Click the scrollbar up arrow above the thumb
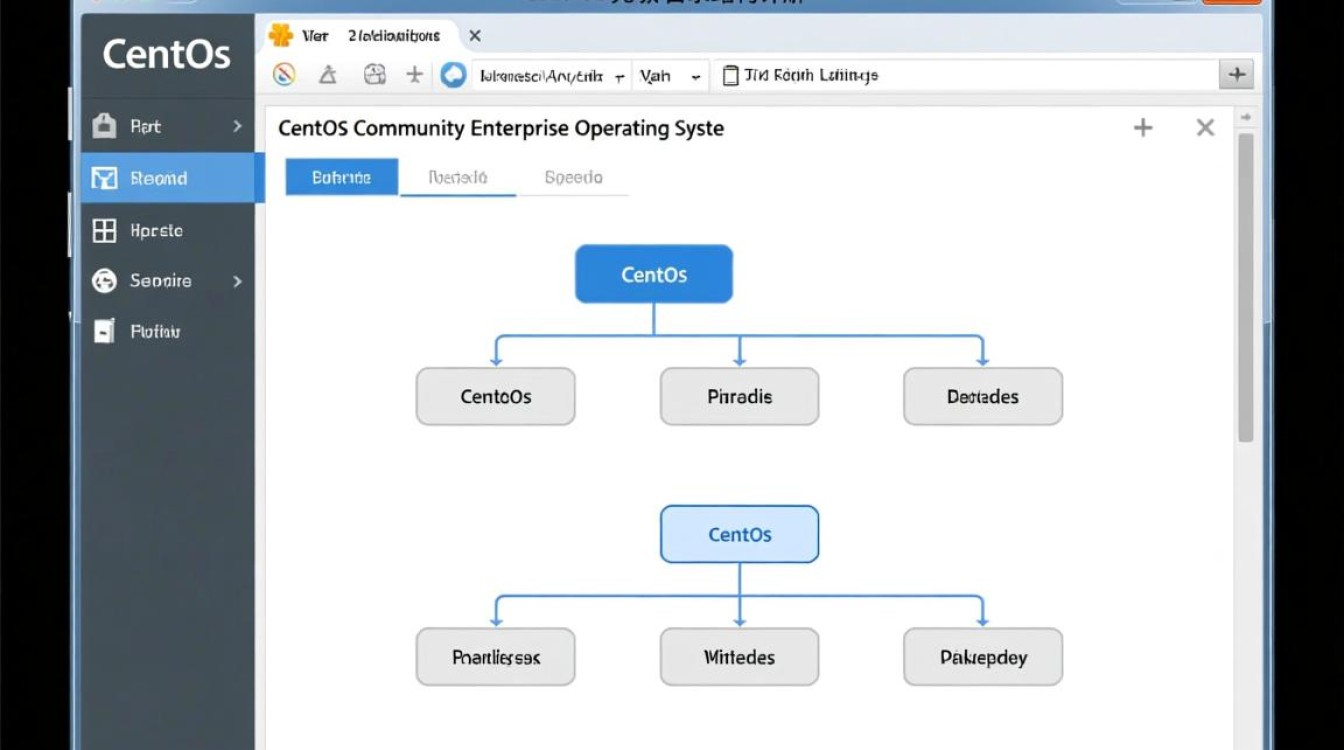 point(1246,118)
